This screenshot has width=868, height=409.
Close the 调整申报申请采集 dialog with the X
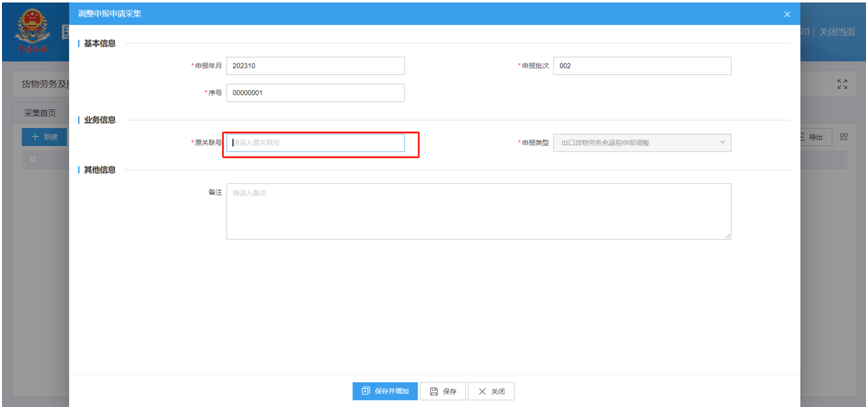click(x=787, y=14)
